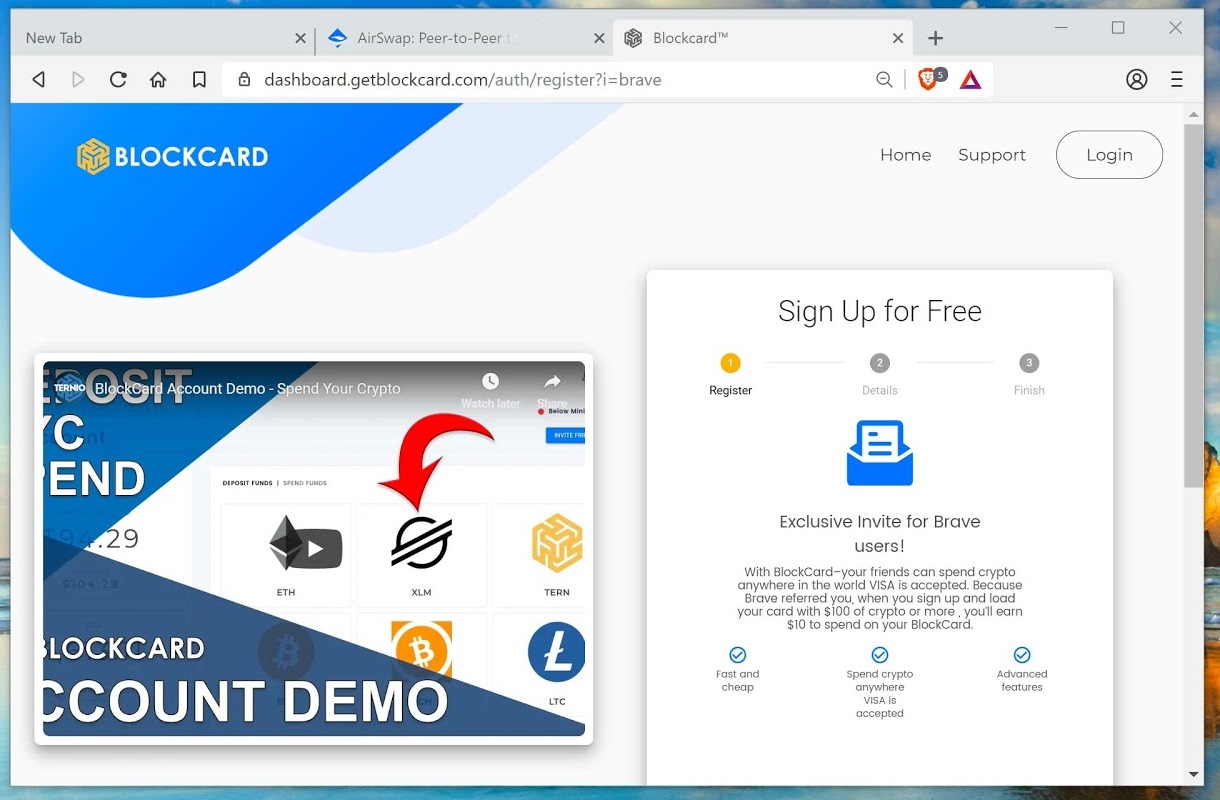This screenshot has width=1220, height=800.
Task: Select step 1 Register
Action: pos(730,375)
